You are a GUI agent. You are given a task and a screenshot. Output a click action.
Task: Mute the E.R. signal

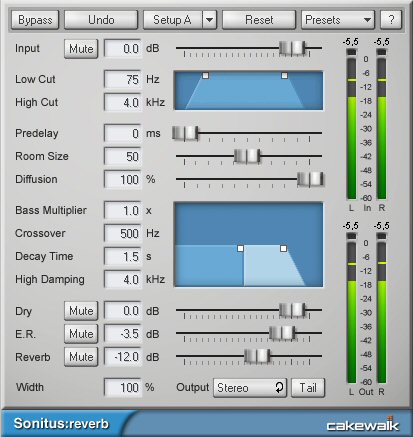point(81,334)
